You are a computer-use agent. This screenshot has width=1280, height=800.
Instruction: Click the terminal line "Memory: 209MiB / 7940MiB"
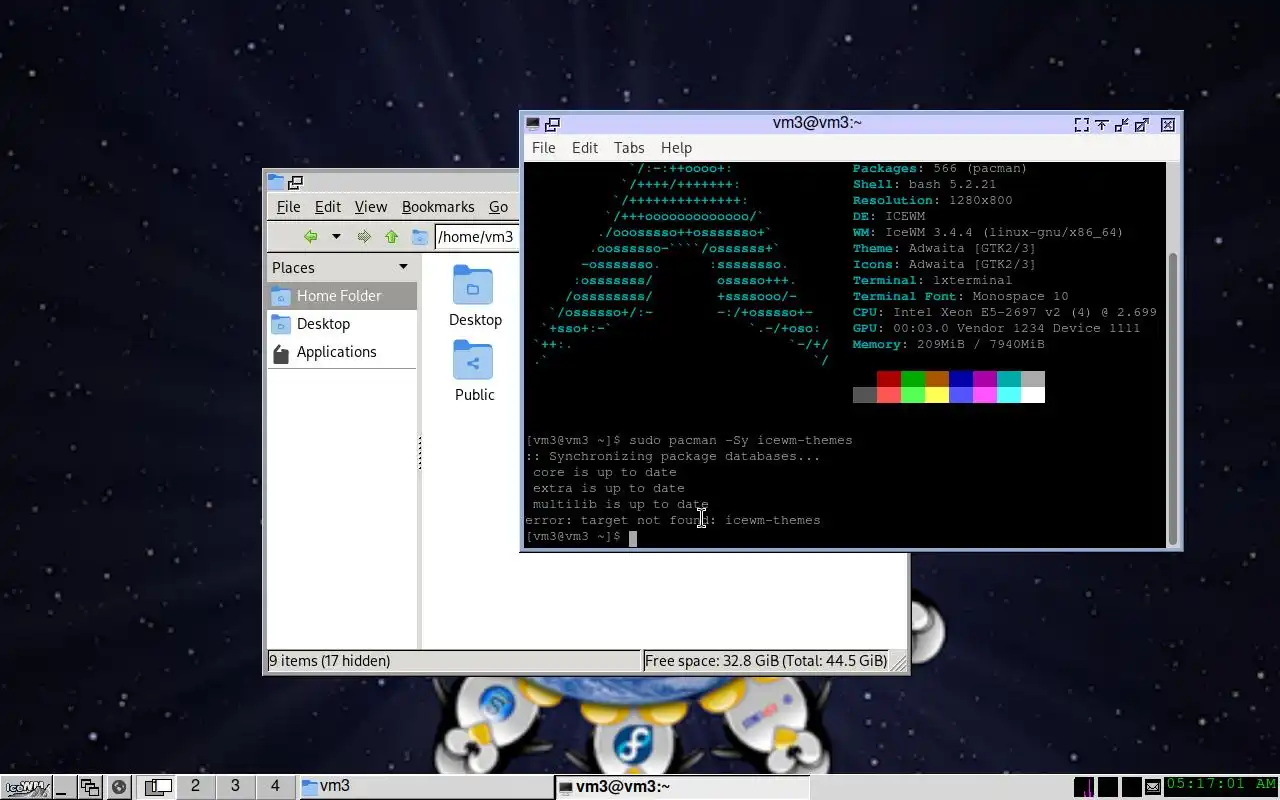pos(948,344)
